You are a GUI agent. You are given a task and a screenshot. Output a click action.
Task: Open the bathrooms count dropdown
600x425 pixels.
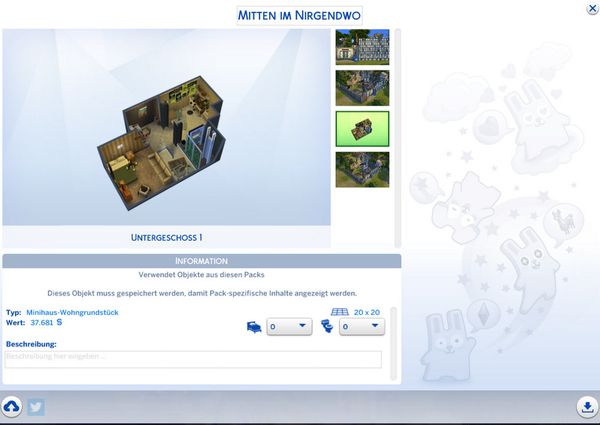pyautogui.click(x=362, y=326)
